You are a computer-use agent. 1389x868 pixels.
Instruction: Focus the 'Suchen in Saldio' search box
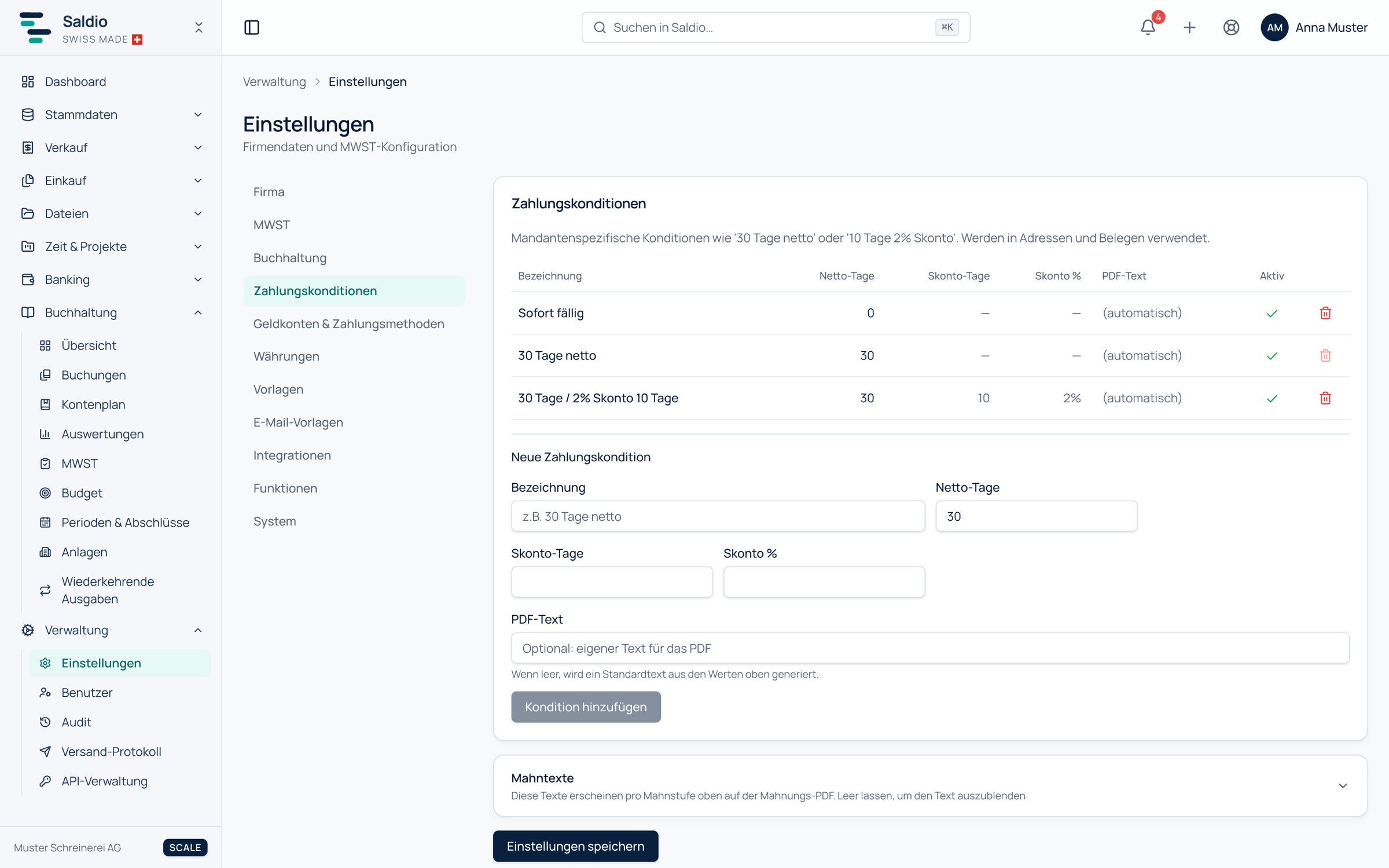point(776,27)
